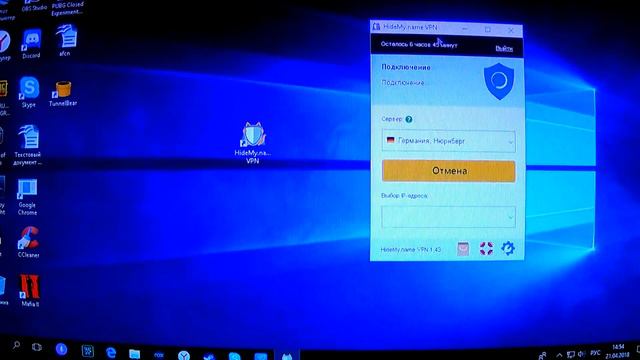The image size is (640, 360).
Task: Select the PUBG Closed Experiment desktop icon
Action: click(67, 8)
